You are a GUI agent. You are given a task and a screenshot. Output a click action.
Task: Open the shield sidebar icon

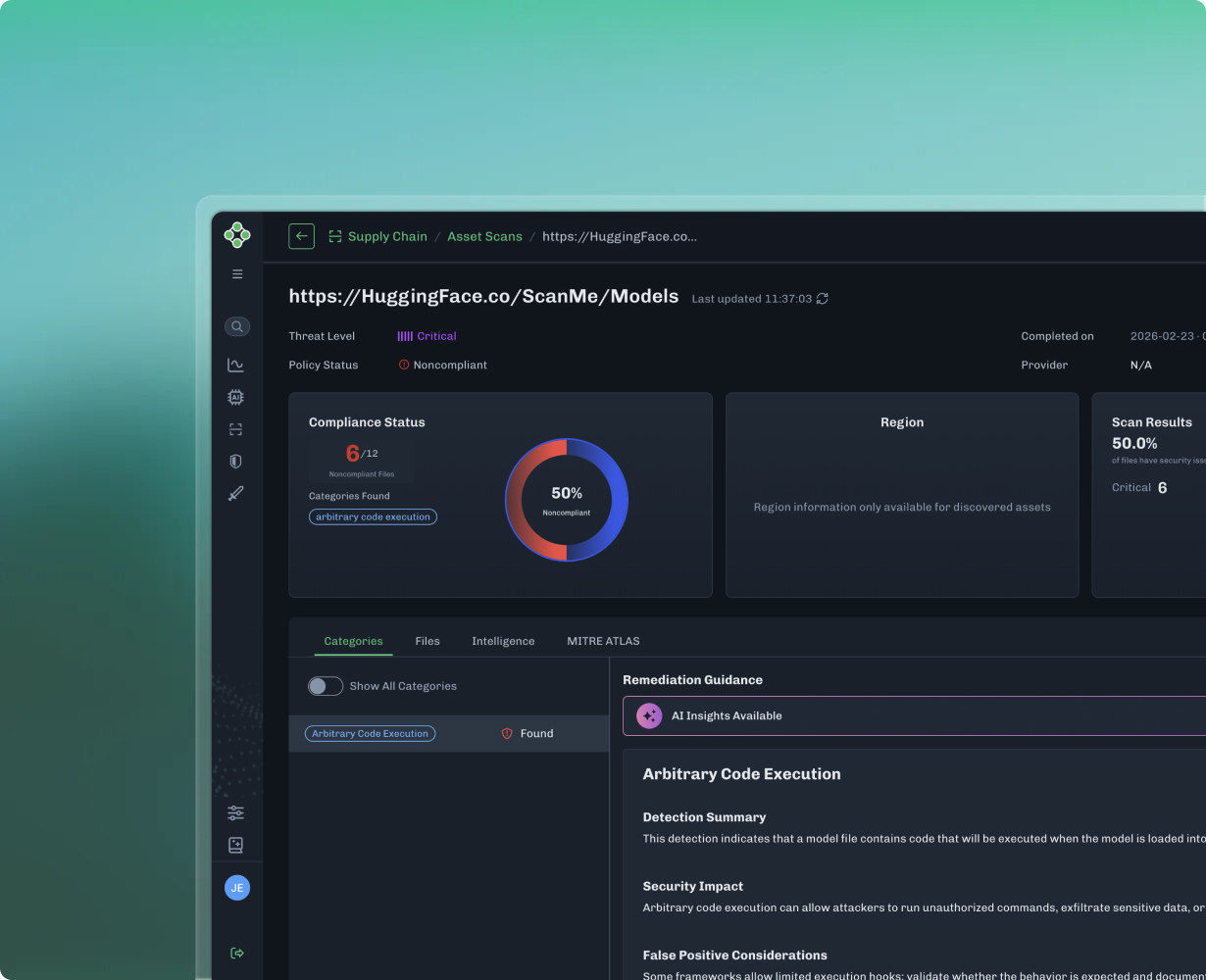point(235,462)
